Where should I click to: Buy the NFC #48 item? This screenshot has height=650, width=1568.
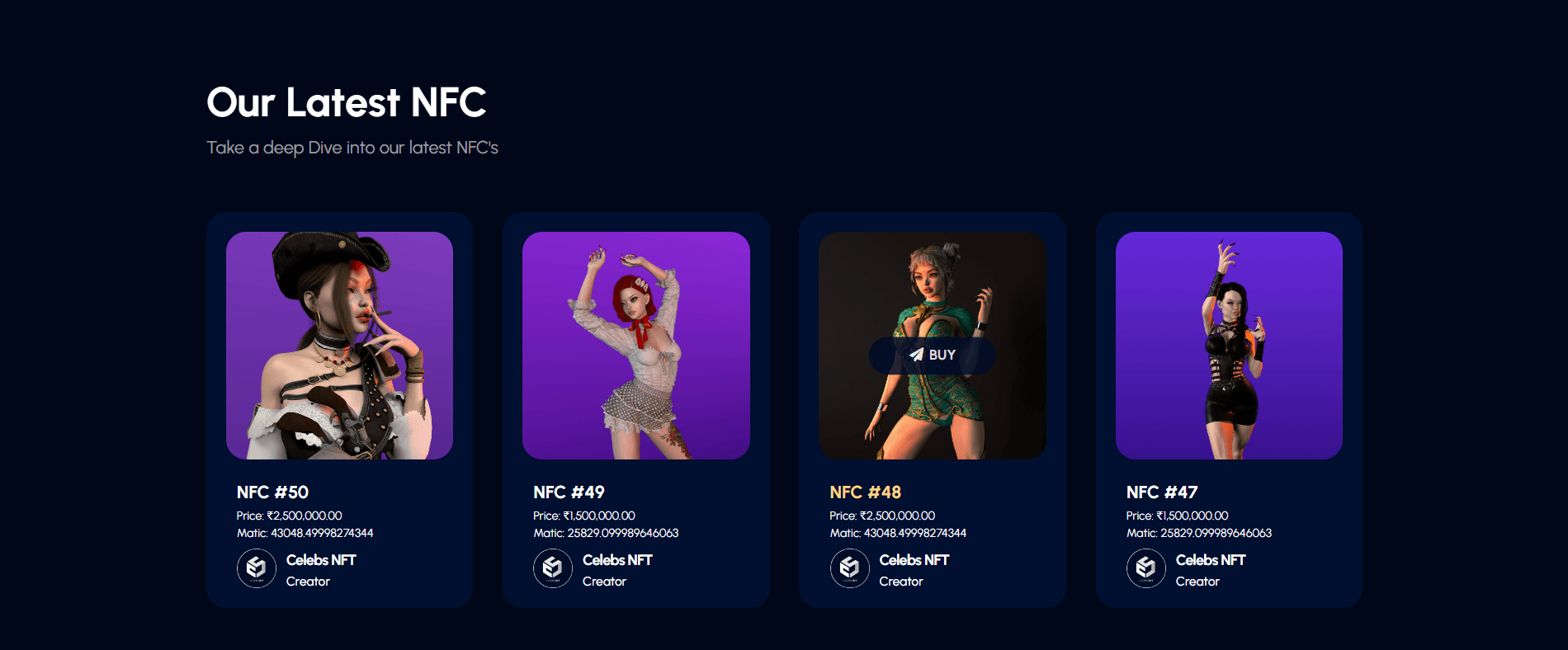pos(933,356)
